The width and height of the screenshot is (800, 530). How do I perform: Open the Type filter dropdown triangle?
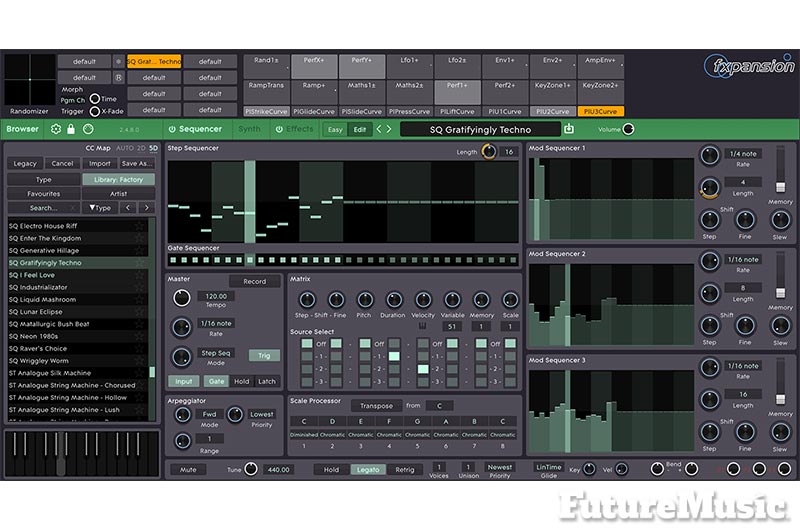tap(100, 208)
